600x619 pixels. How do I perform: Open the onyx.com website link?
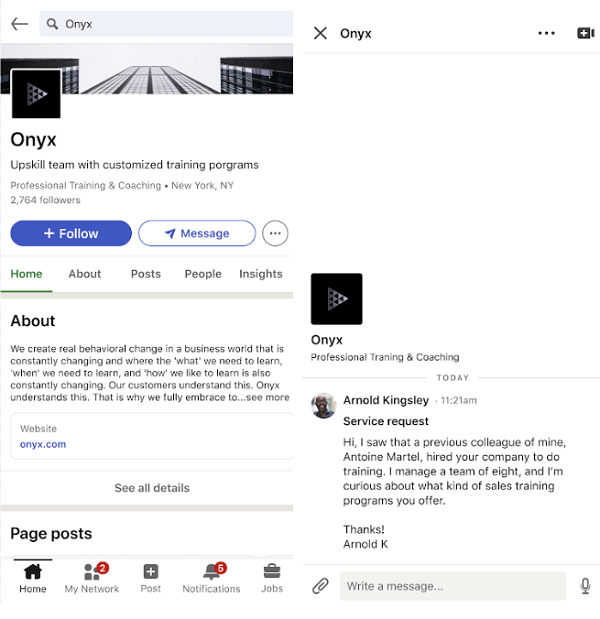coord(43,444)
